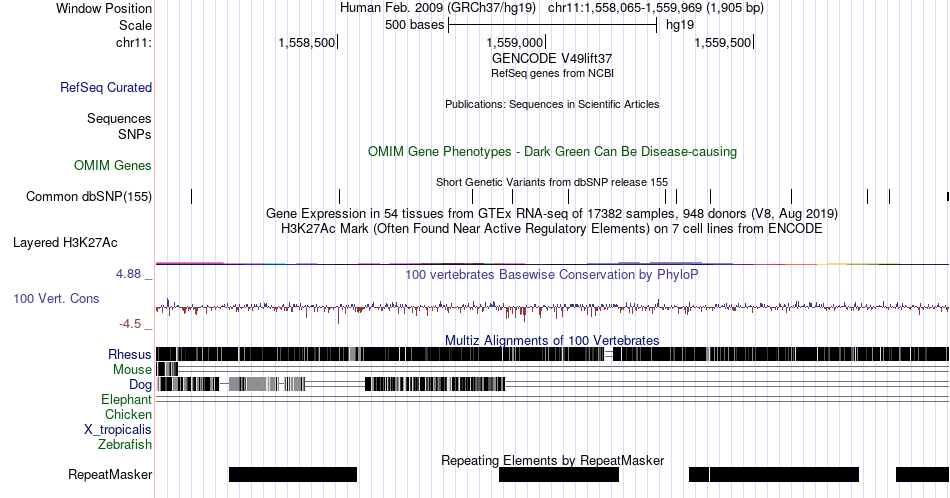950x498 pixels.
Task: Click the leftmost Common dbSNP tick mark
Action: pyautogui.click(x=191, y=196)
